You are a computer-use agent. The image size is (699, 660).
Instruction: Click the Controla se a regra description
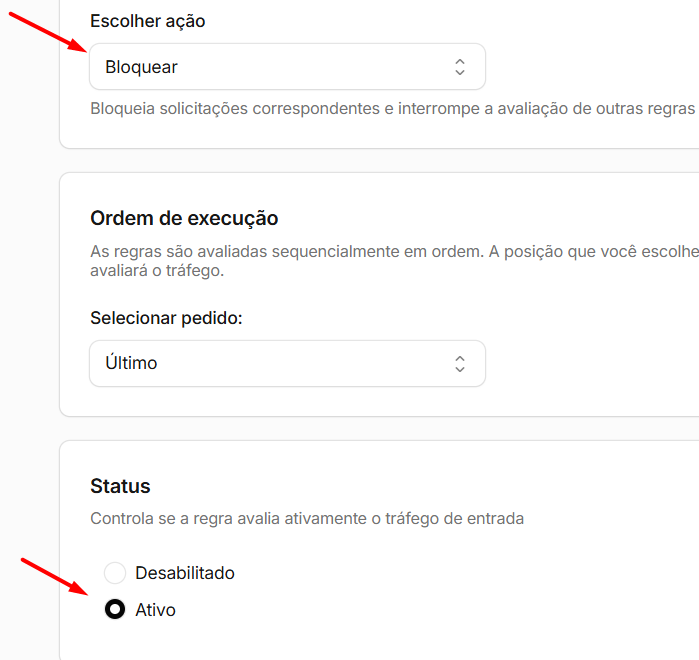click(x=307, y=519)
